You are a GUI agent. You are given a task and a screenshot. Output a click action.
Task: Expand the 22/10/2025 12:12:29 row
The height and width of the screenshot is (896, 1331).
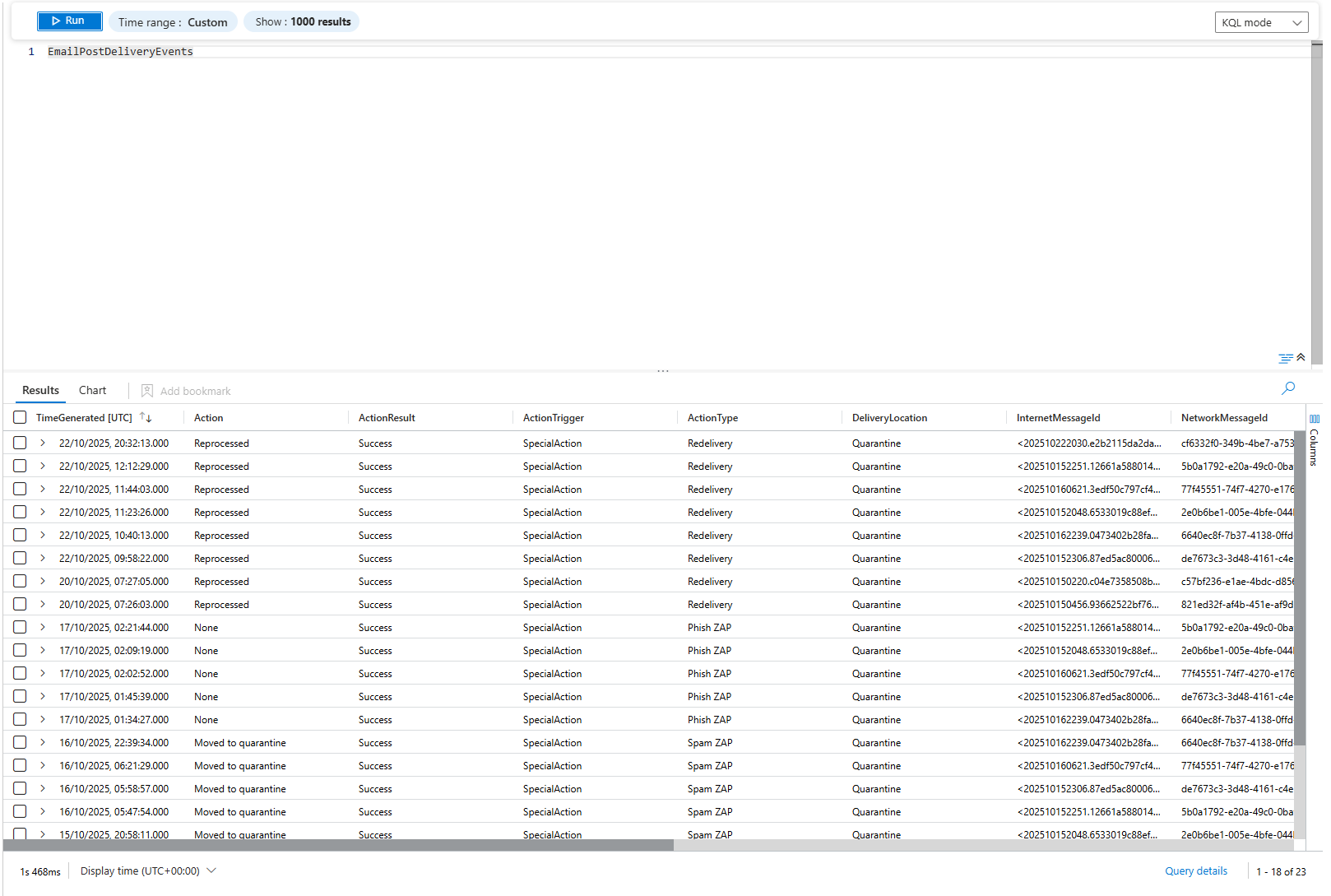pos(43,466)
